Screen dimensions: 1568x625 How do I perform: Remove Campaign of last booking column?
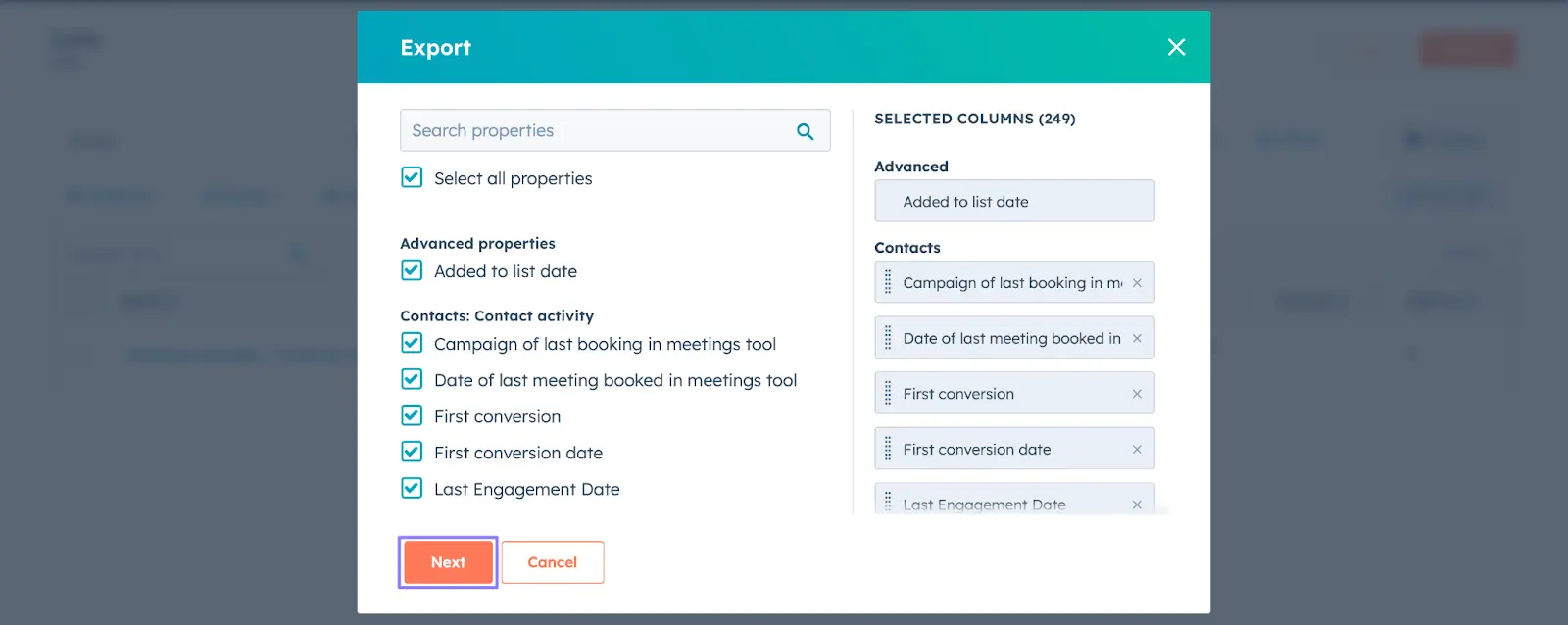1137,283
